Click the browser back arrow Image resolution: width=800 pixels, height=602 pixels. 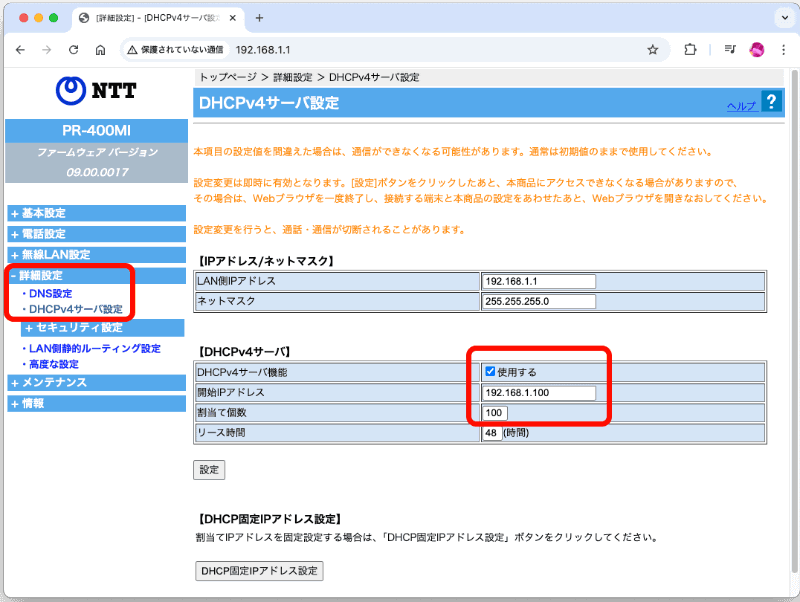[20, 49]
